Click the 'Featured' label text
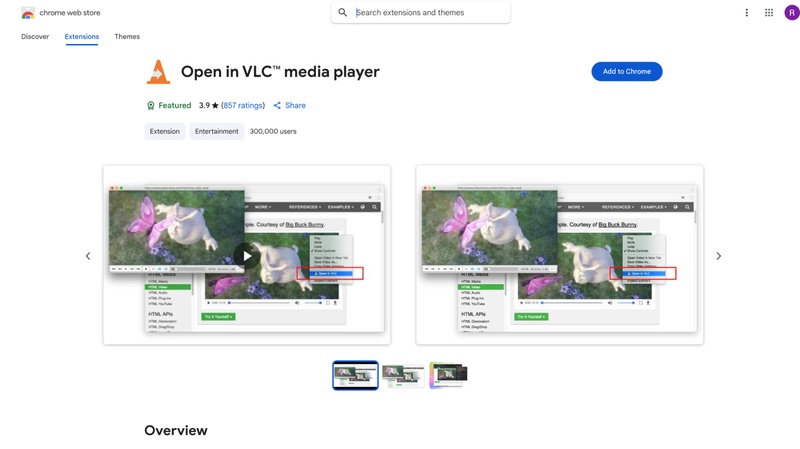Viewport: 800px width, 449px height. point(174,106)
